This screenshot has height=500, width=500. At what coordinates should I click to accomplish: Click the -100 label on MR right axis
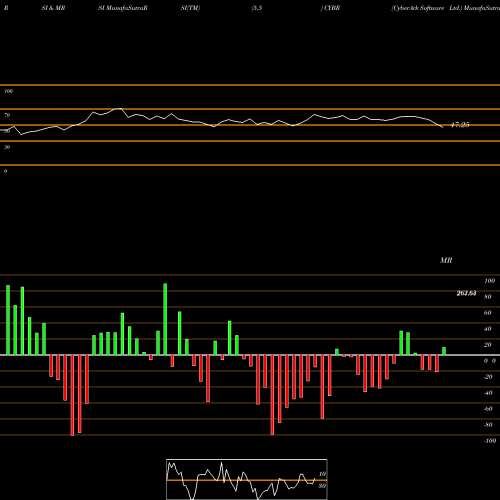point(490,441)
